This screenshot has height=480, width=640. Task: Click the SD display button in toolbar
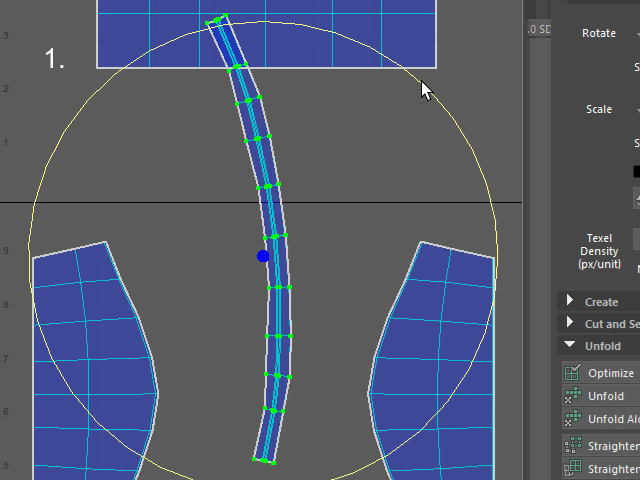[x=539, y=29]
